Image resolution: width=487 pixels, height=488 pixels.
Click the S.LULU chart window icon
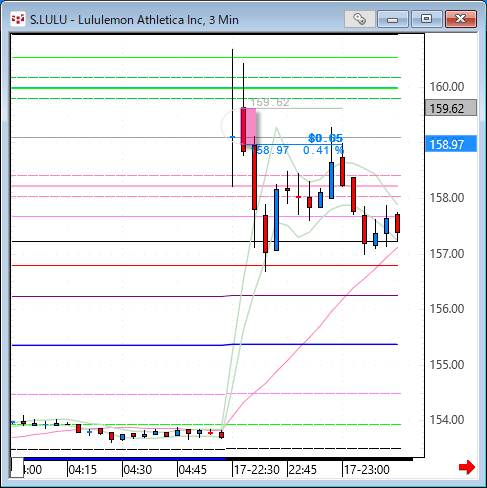tap(18, 19)
